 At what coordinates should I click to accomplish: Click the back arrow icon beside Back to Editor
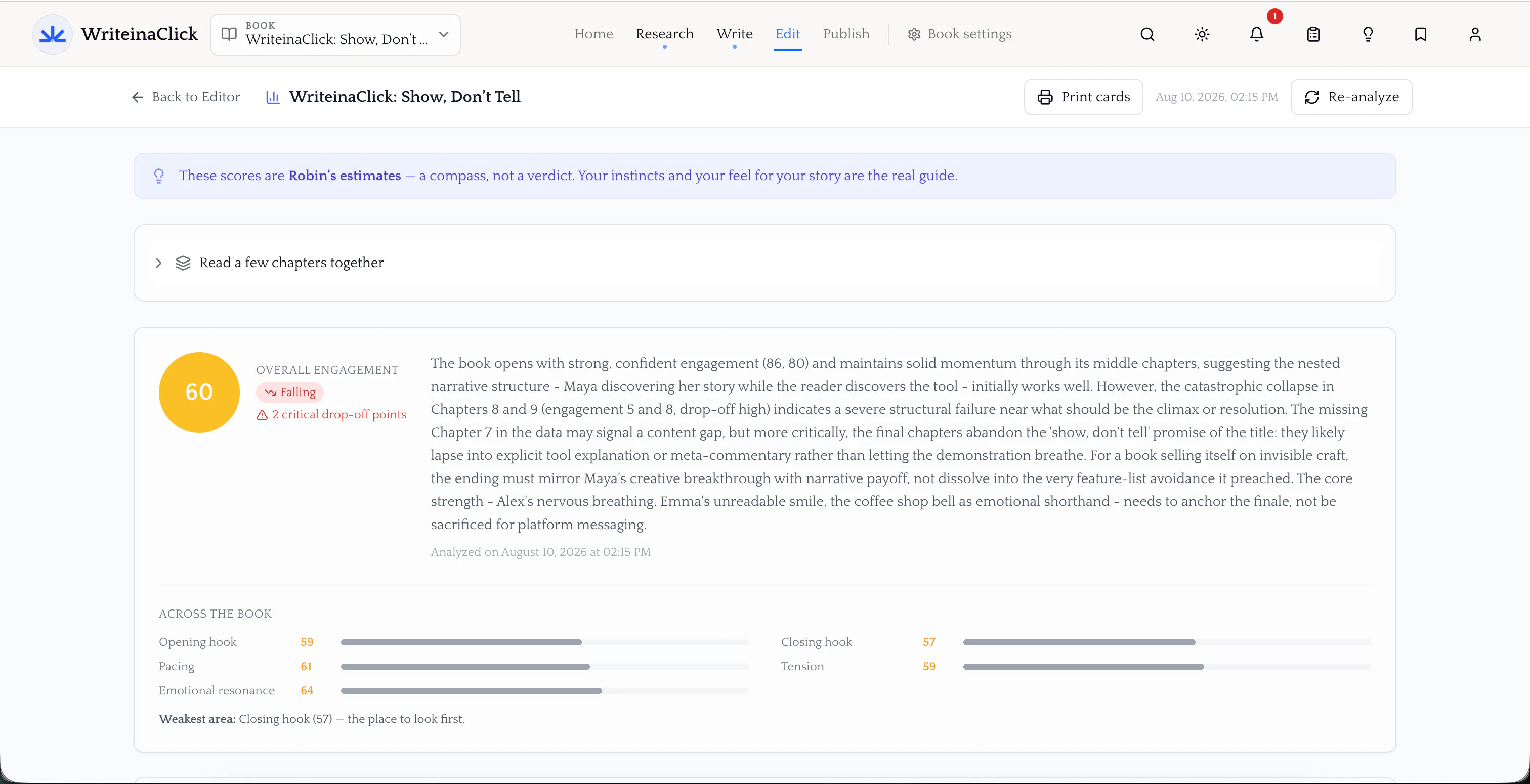(x=137, y=97)
